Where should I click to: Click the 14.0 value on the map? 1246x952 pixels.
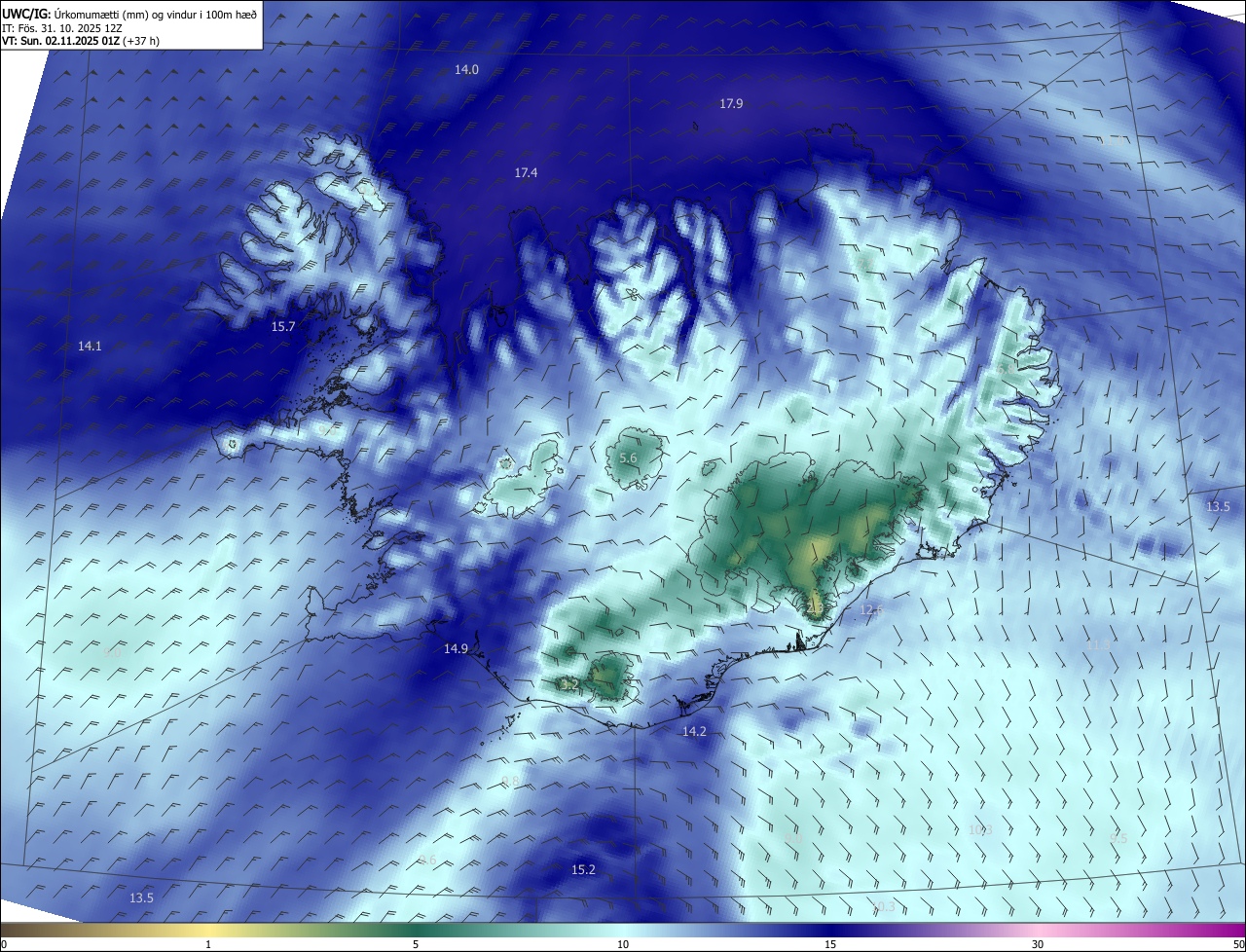(x=467, y=69)
